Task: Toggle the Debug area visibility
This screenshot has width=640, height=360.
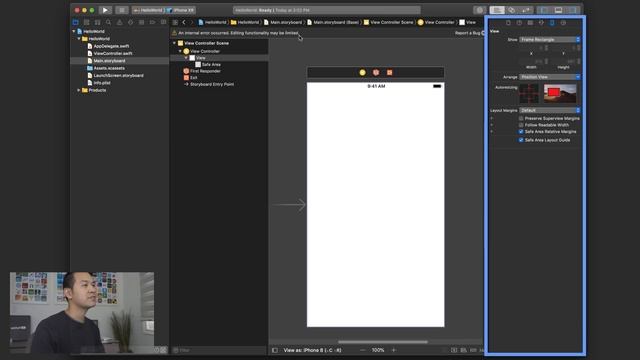Action: [x=558, y=10]
